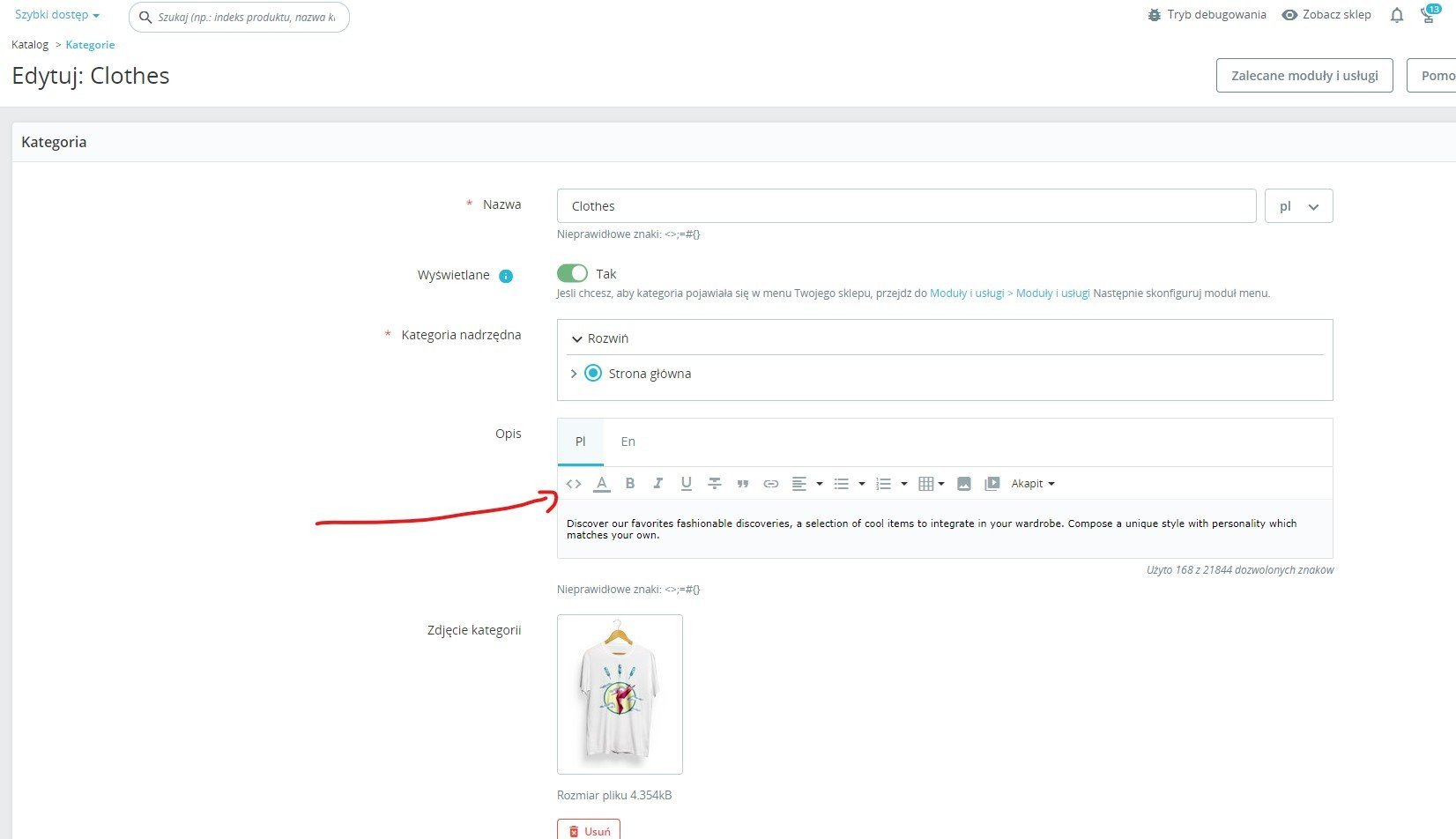
Task: Open the text color tool
Action: [602, 484]
